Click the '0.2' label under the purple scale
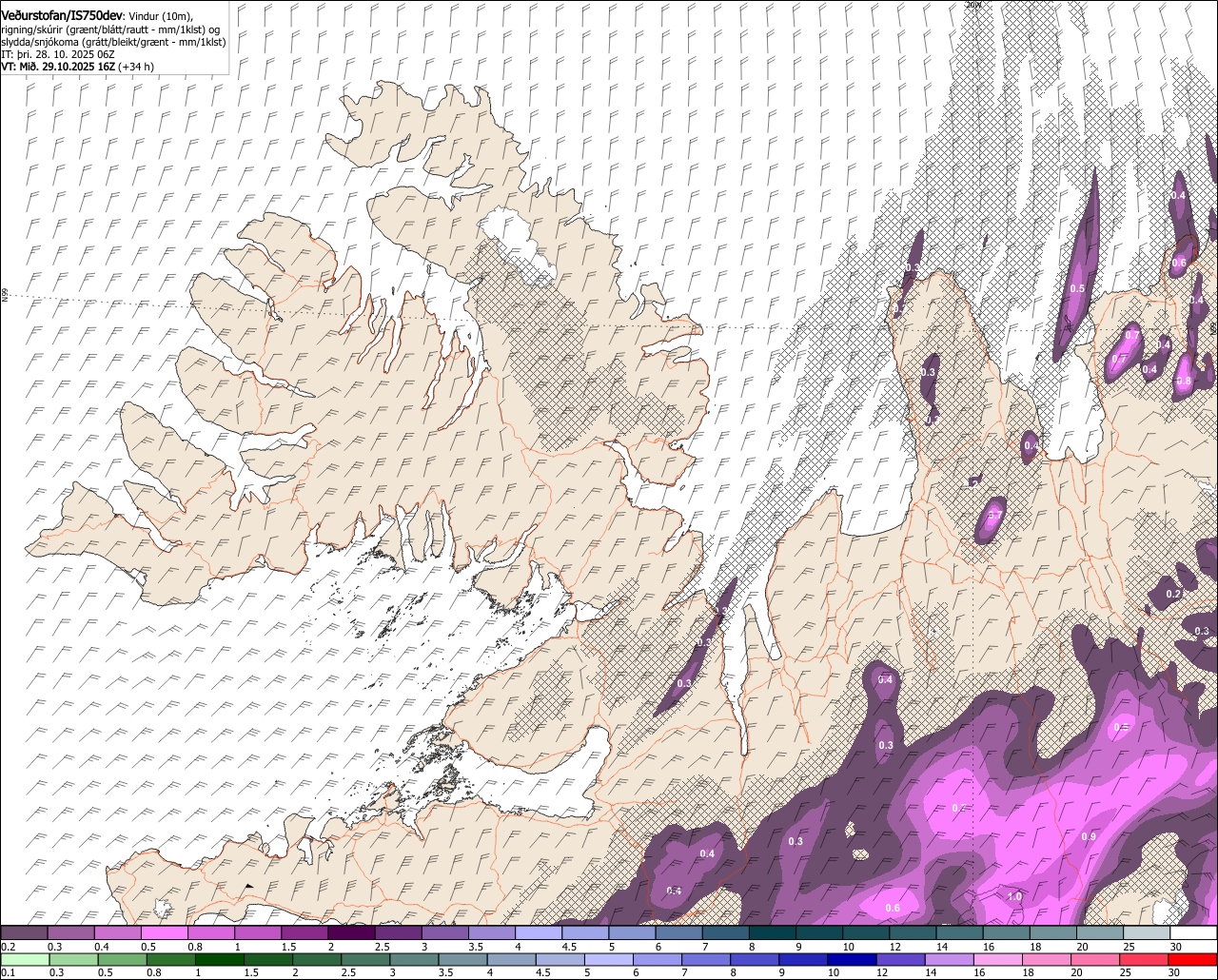Screen dimensions: 1218x980 [x=8, y=947]
